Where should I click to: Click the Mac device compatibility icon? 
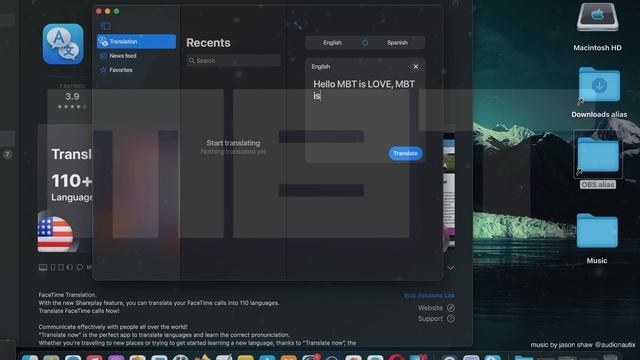(43, 267)
